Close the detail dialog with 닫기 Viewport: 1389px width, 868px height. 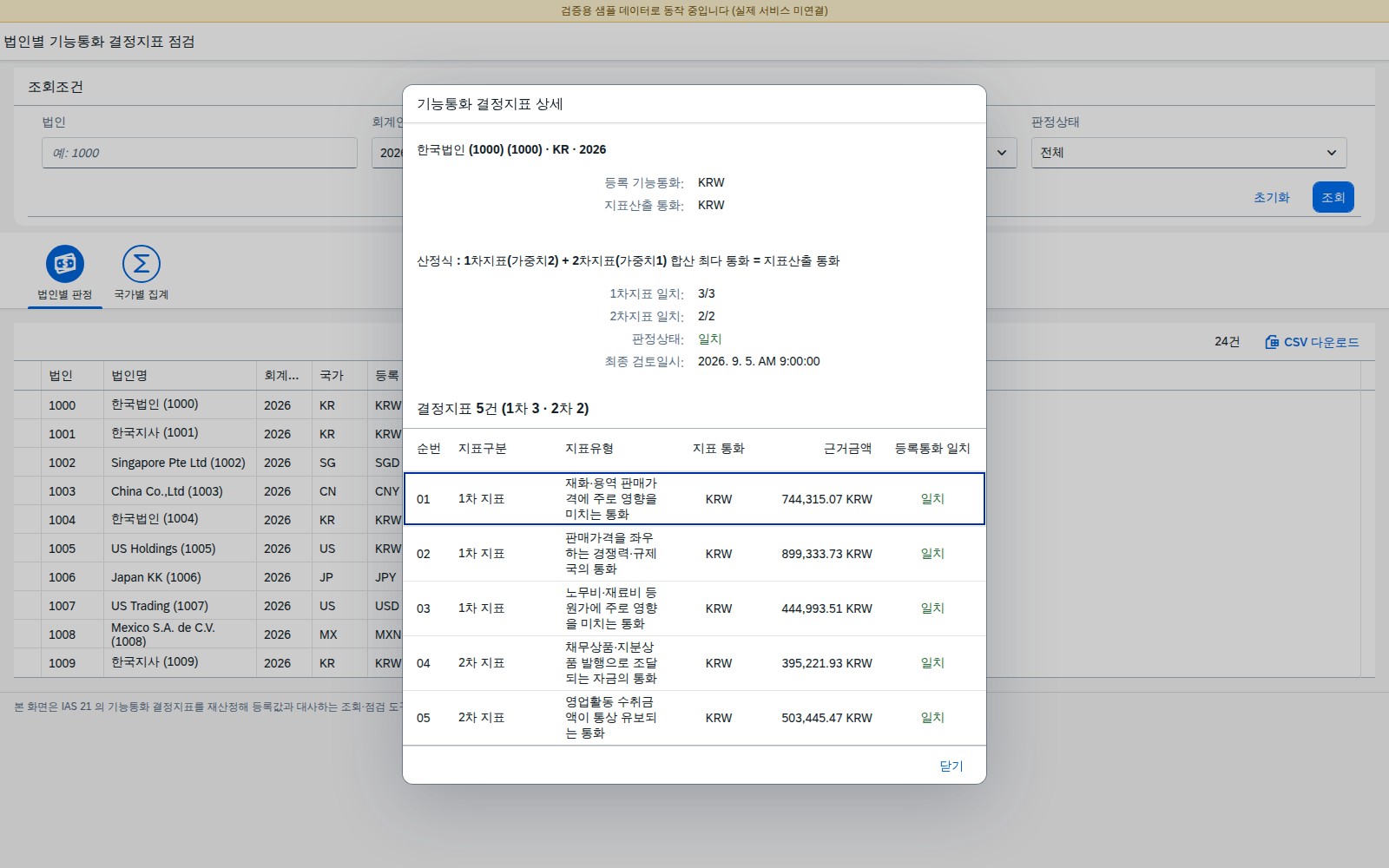(951, 766)
